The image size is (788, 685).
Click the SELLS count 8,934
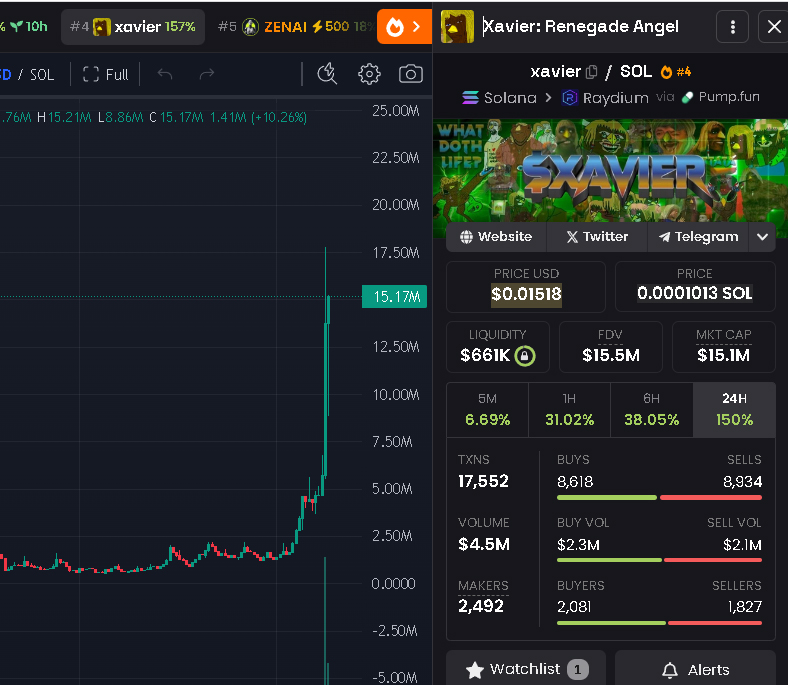point(742,482)
